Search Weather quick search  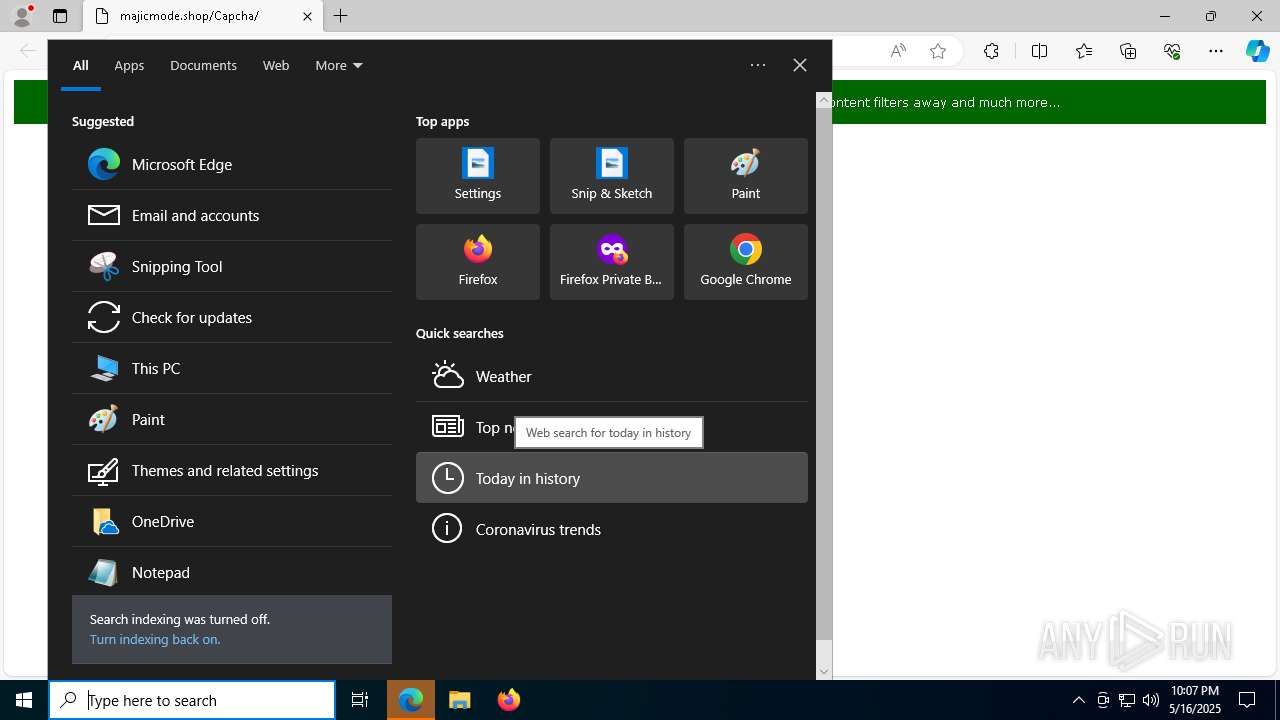[612, 376]
